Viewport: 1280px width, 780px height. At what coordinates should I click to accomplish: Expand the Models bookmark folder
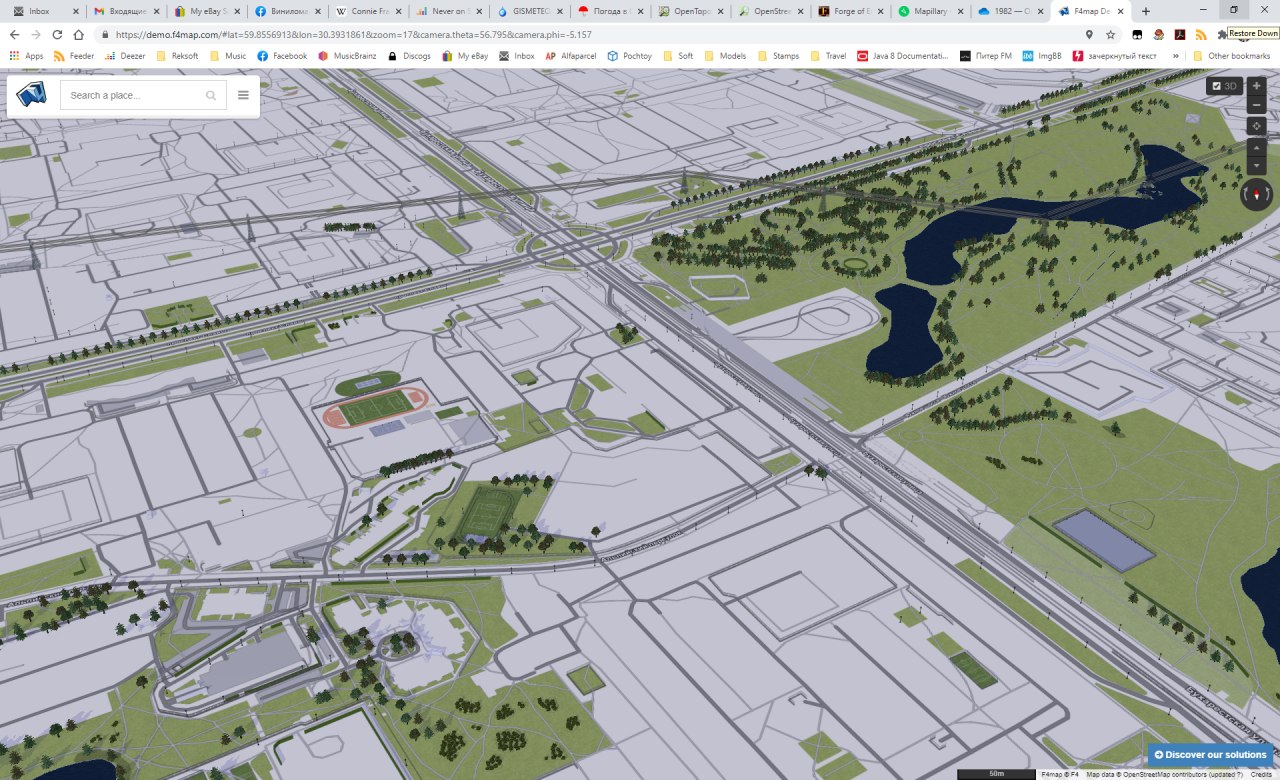point(728,56)
